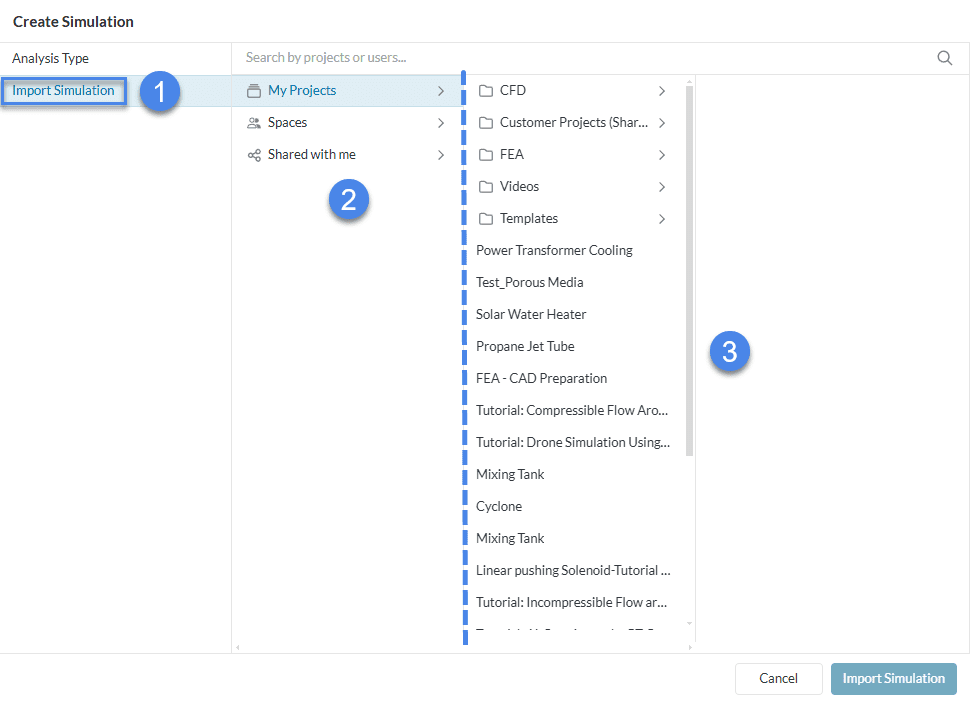
Task: Click the project list vertical scrollbar
Action: click(689, 270)
